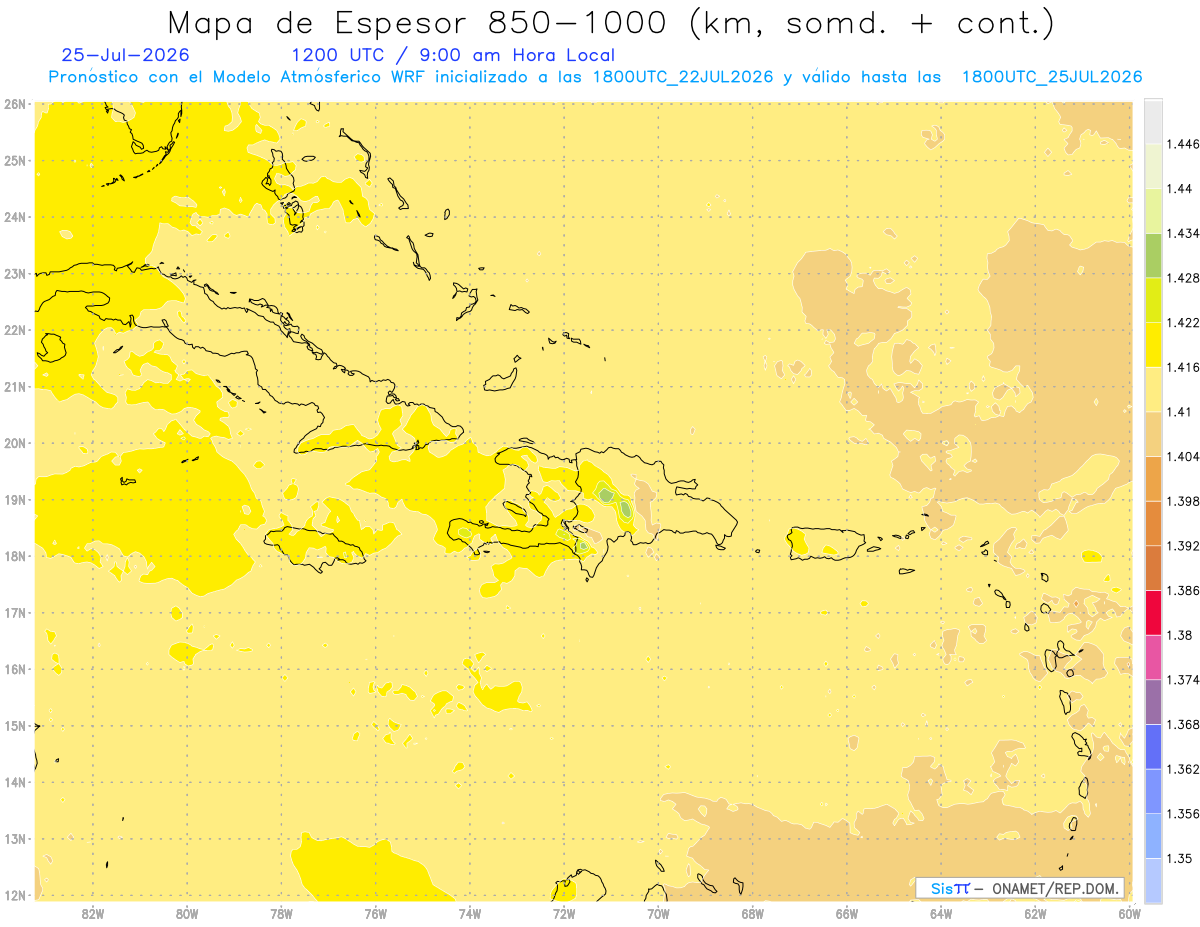Pick the orange colorbar segment between 1.404 and 1.398
This screenshot has width=1200, height=927.
[x=1153, y=478]
